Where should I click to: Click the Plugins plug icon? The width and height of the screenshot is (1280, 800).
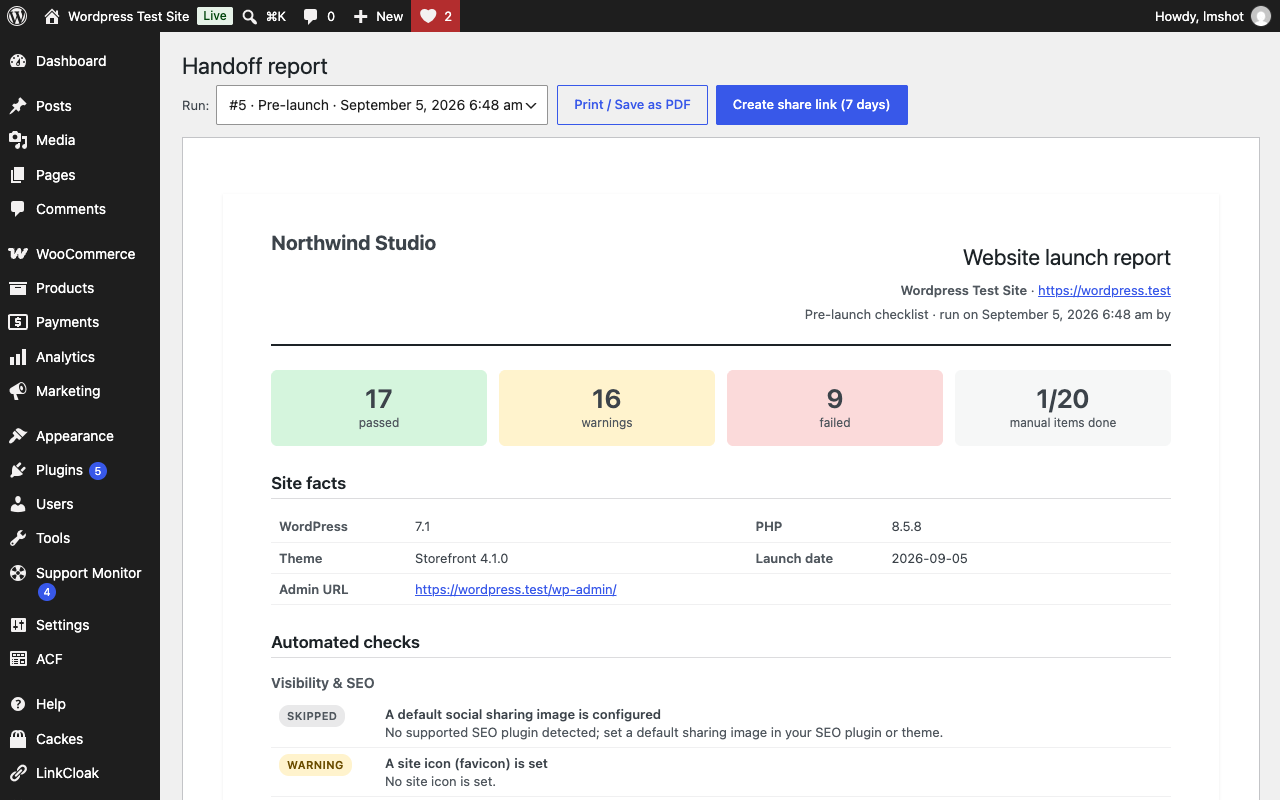tap(18, 470)
